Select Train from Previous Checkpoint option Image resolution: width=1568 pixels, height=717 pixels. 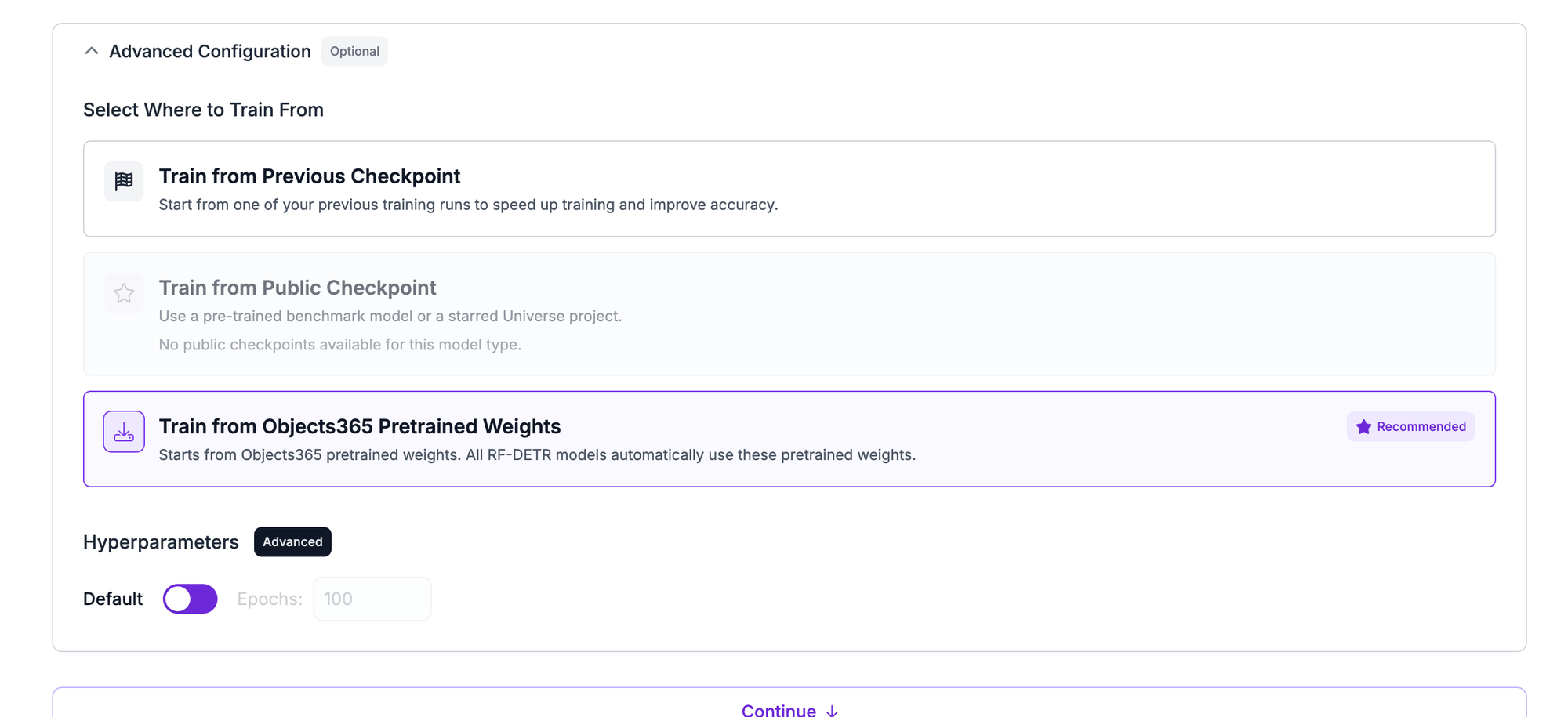pos(789,189)
